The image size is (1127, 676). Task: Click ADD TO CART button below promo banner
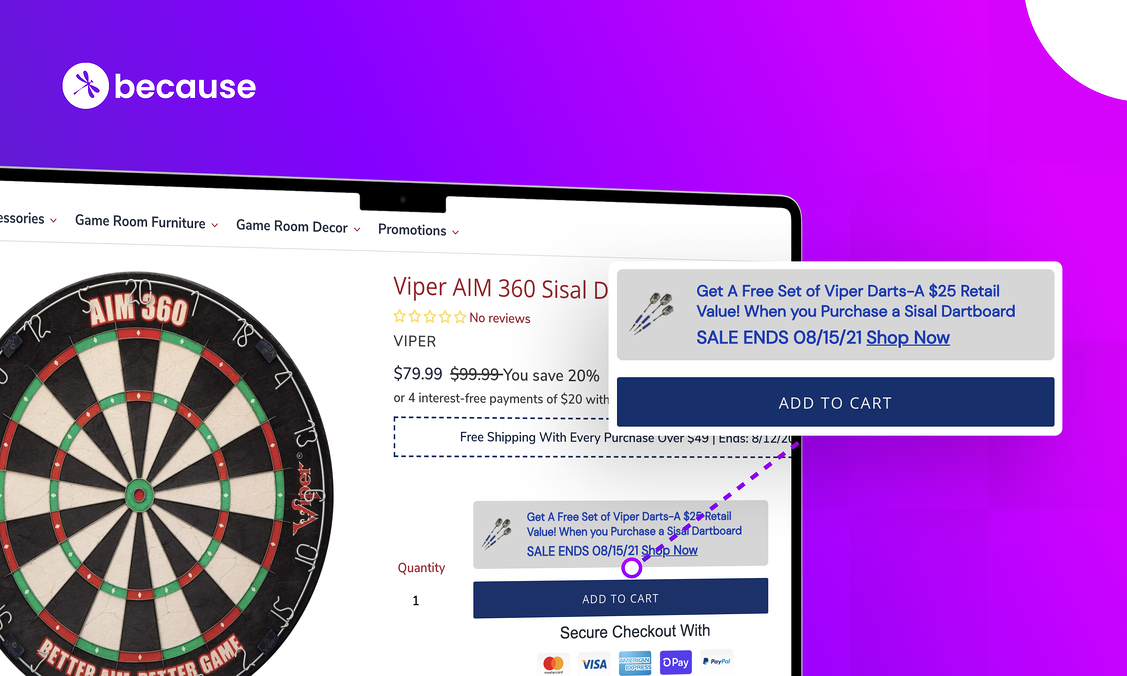pos(620,598)
